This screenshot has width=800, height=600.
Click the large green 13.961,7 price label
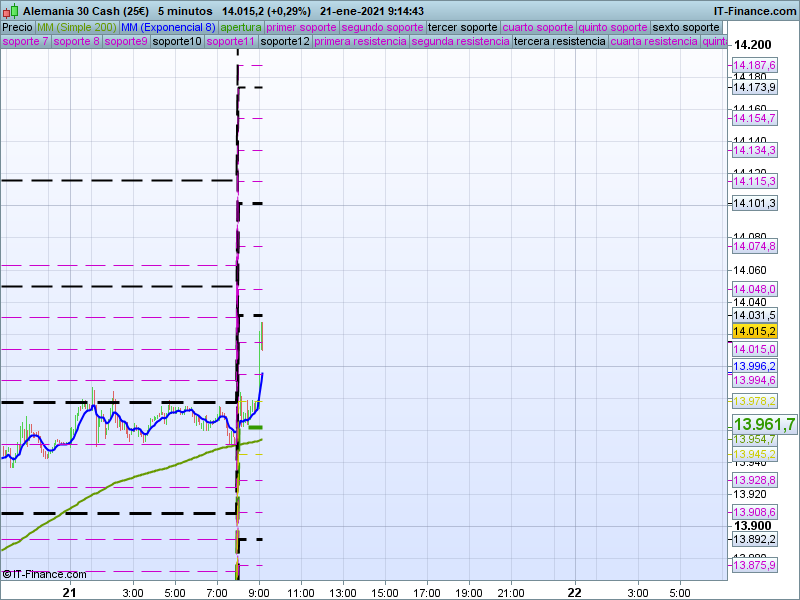tap(763, 424)
